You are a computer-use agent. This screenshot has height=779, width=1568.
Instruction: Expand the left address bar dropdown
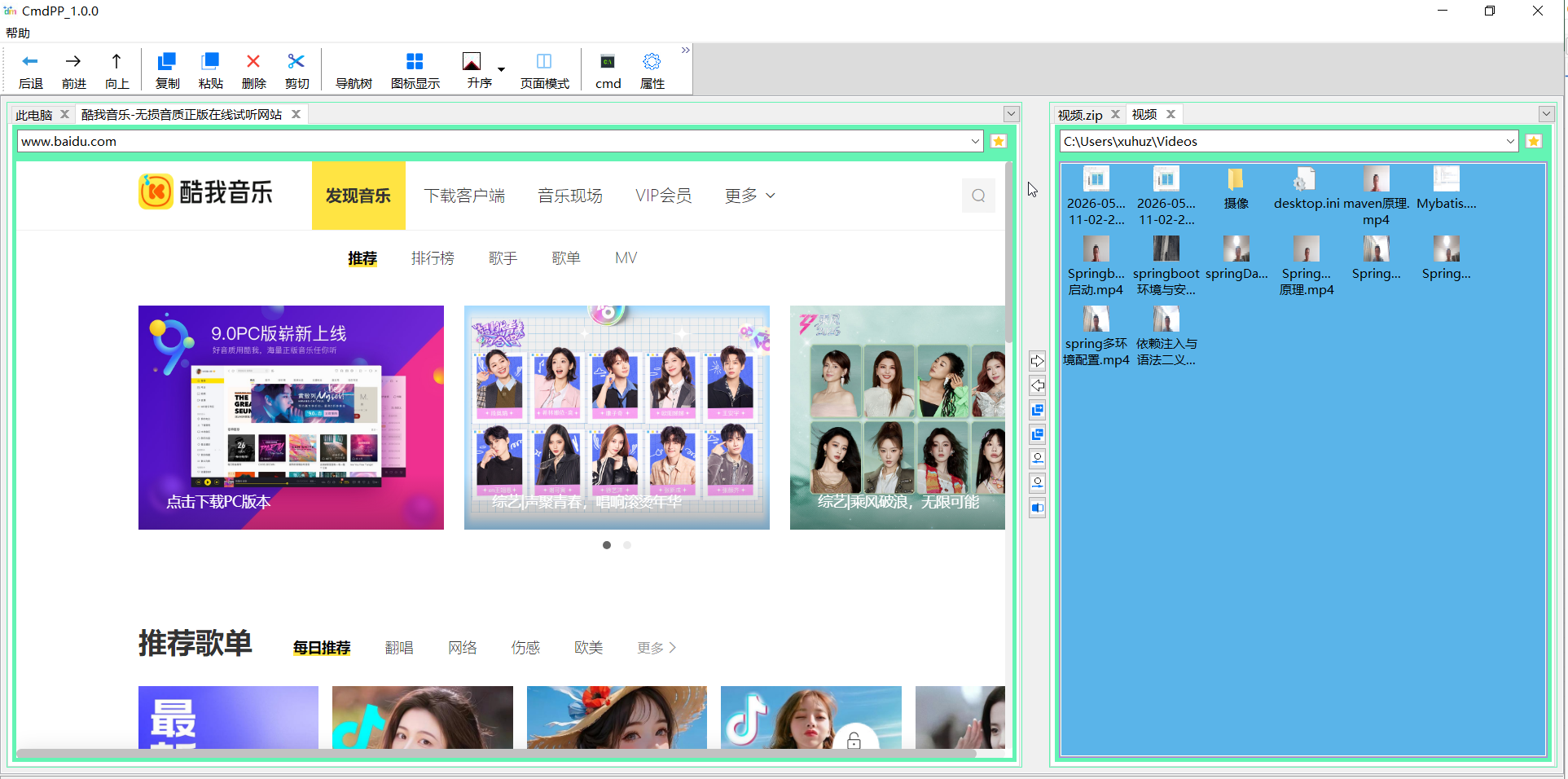[x=975, y=141]
